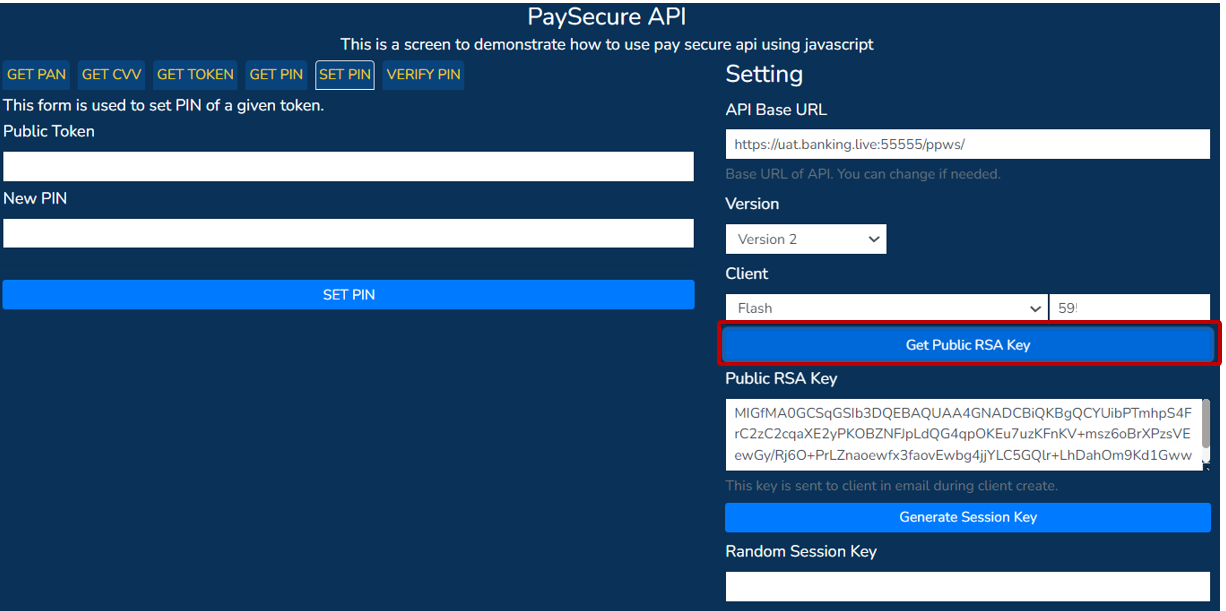Expand the Flash client dropdown
Viewport: 1226px width, 611px height.
click(886, 308)
